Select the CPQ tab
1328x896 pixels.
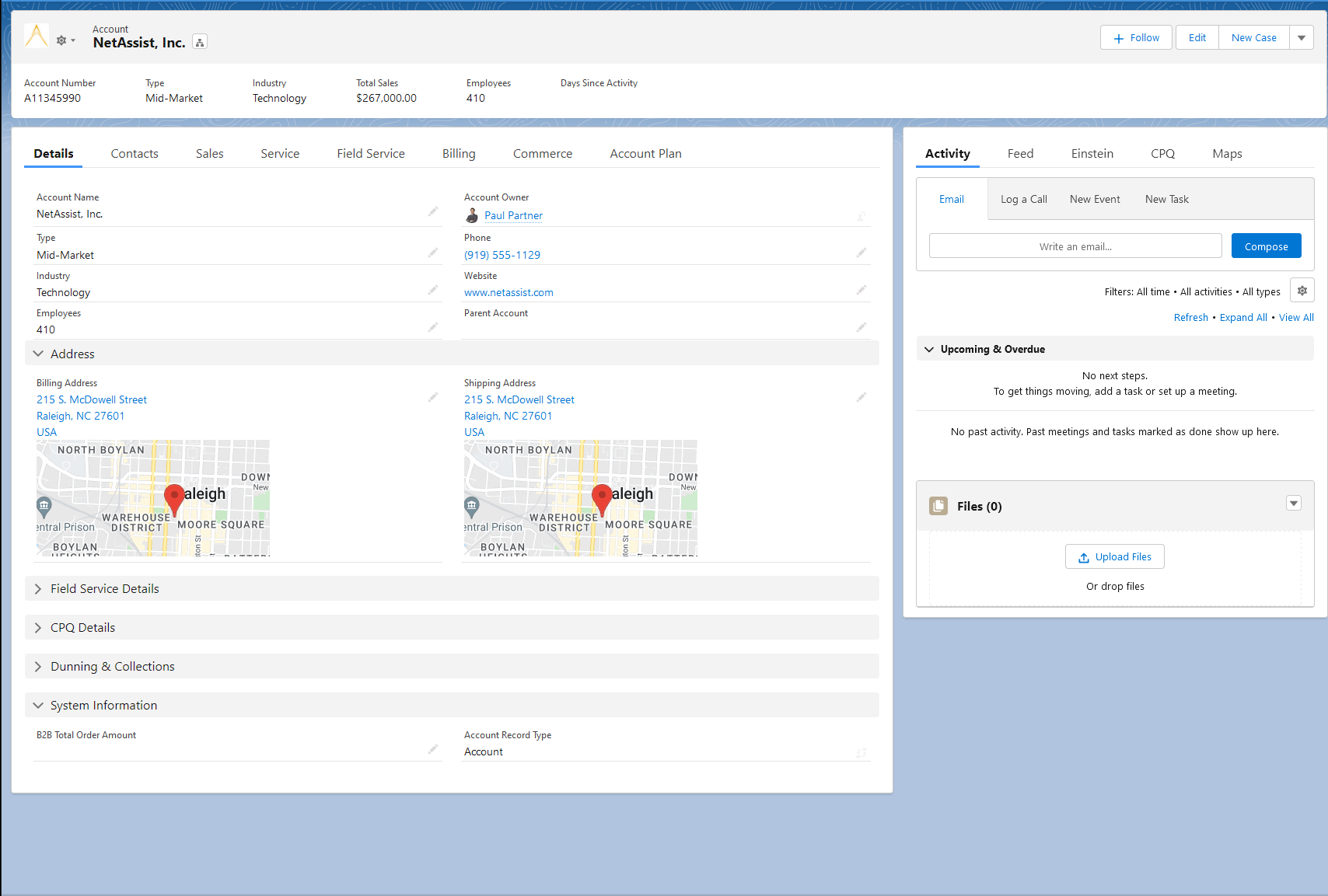click(1163, 154)
